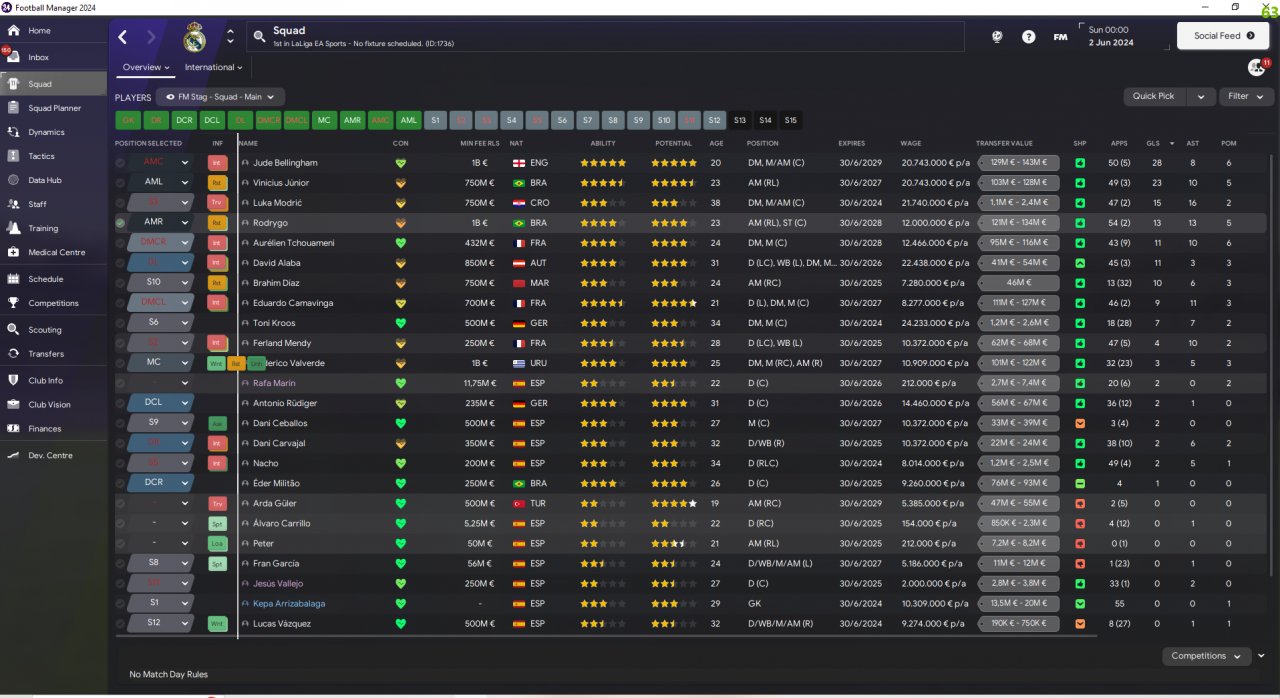Viewport: 1280px width, 698px height.
Task: Select the S13 substitute chip
Action: (740, 120)
